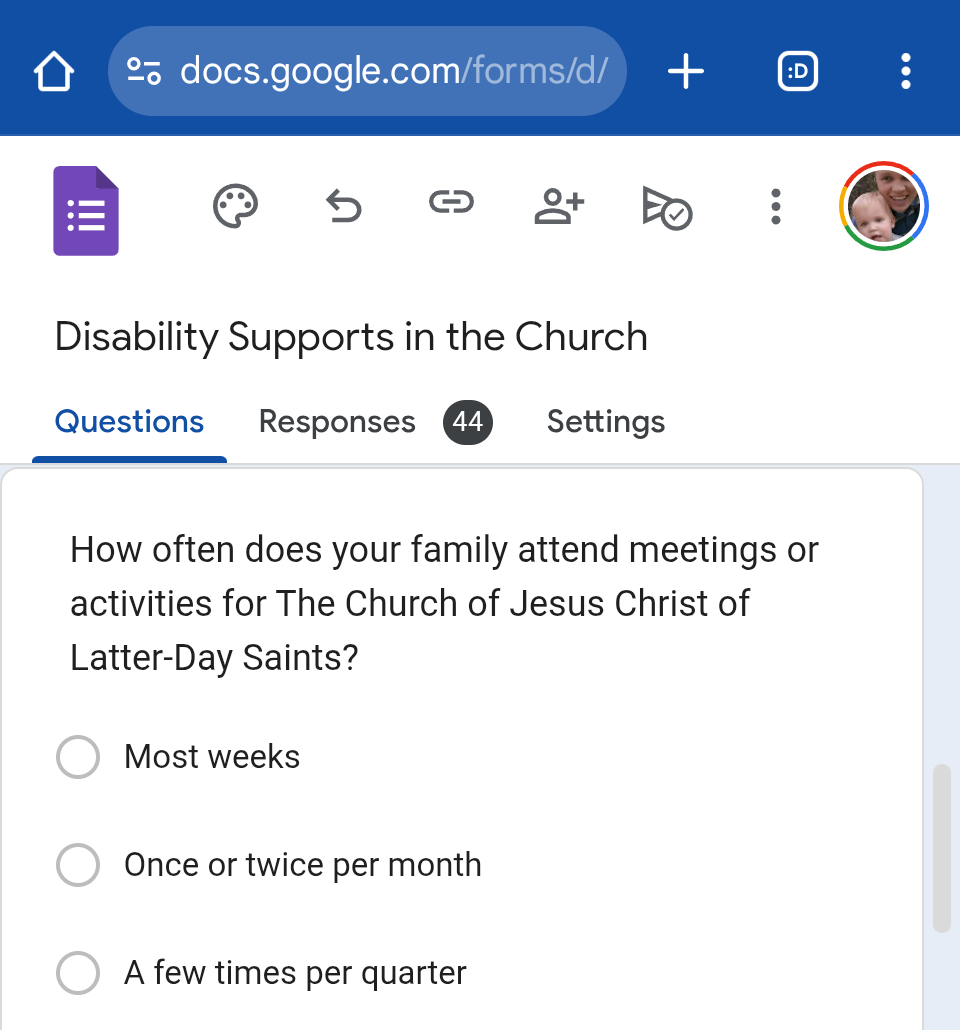
Task: Select the "Most weeks" radio option
Action: 78,757
